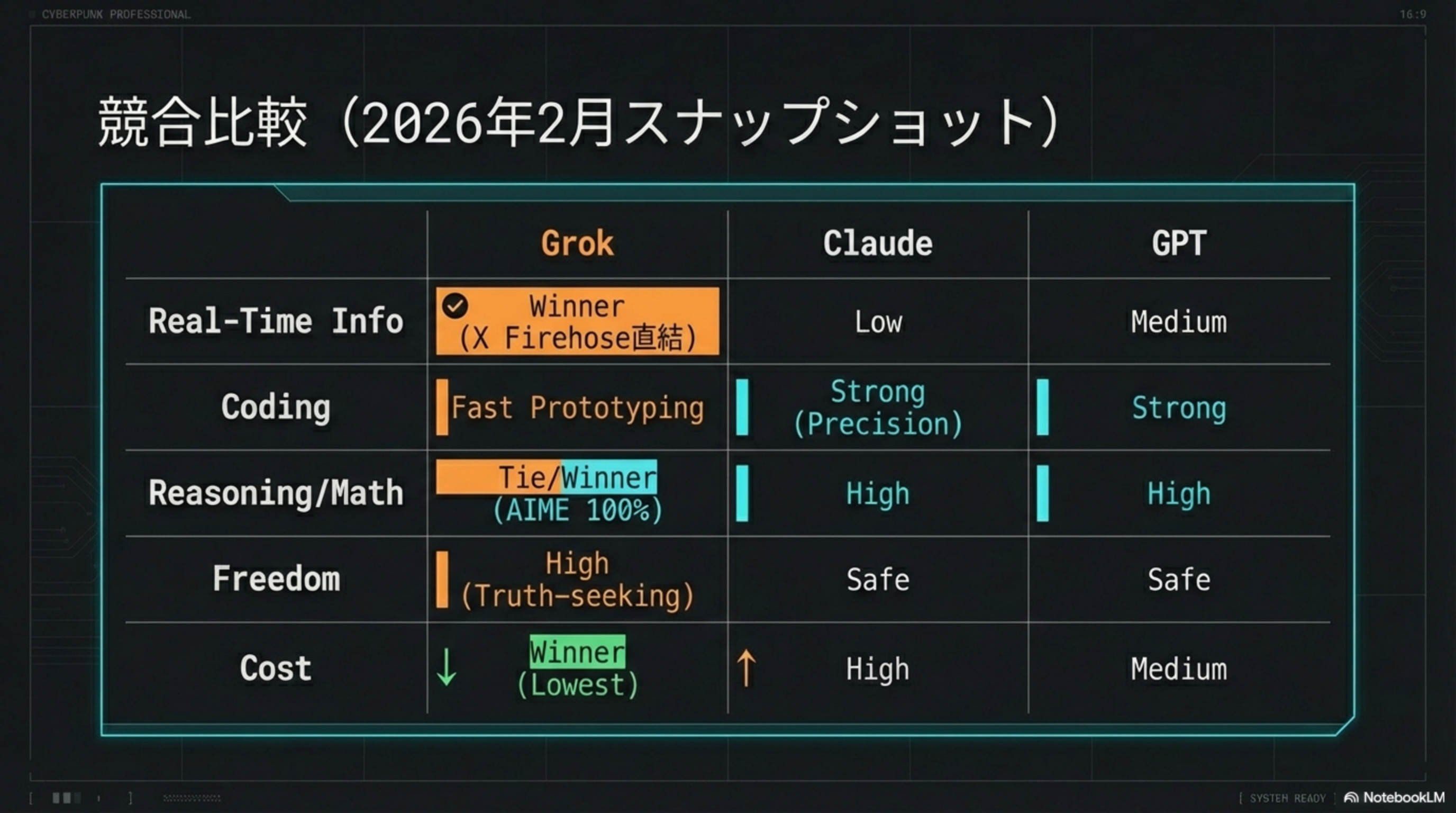Select the Claude column header
Screen dimensions: 1456x813
877,243
